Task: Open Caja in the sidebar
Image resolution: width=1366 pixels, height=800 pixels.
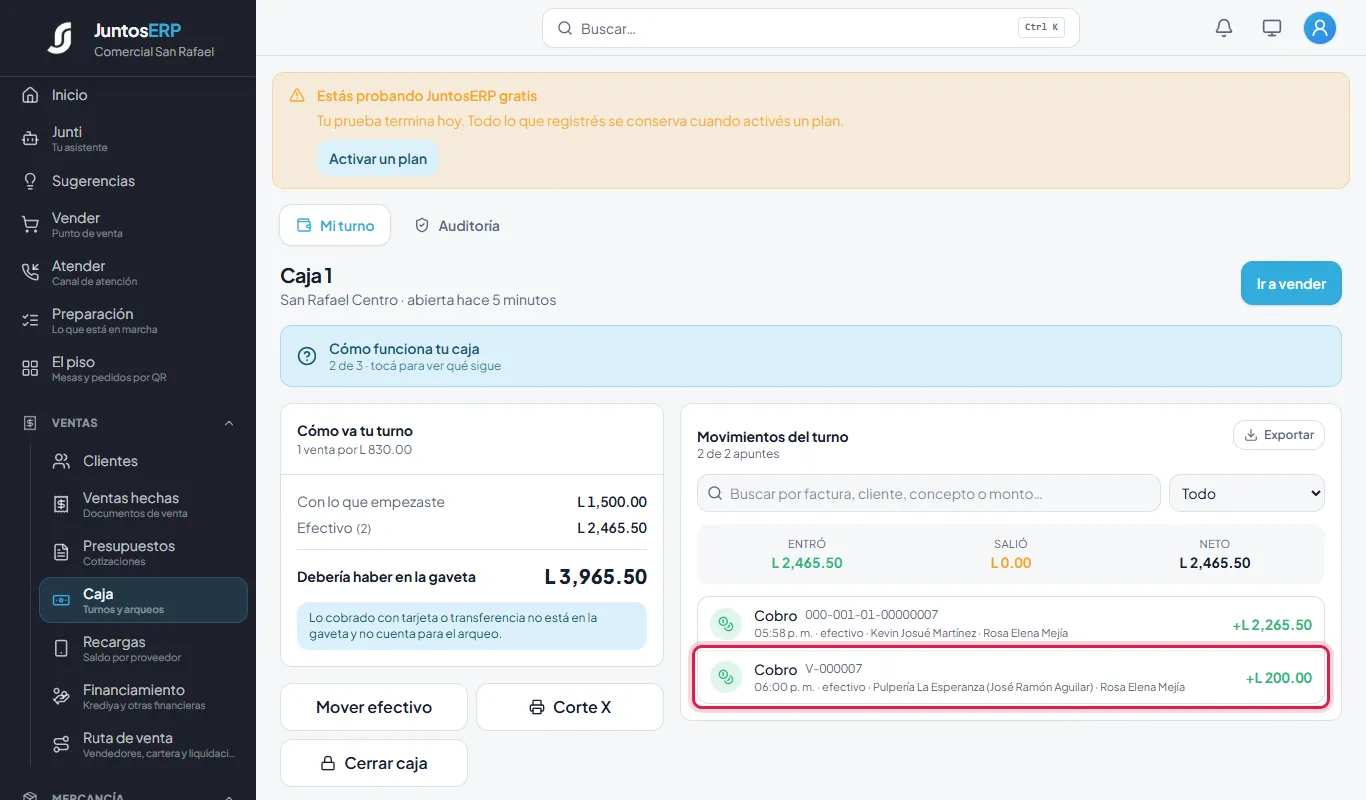Action: (x=143, y=600)
